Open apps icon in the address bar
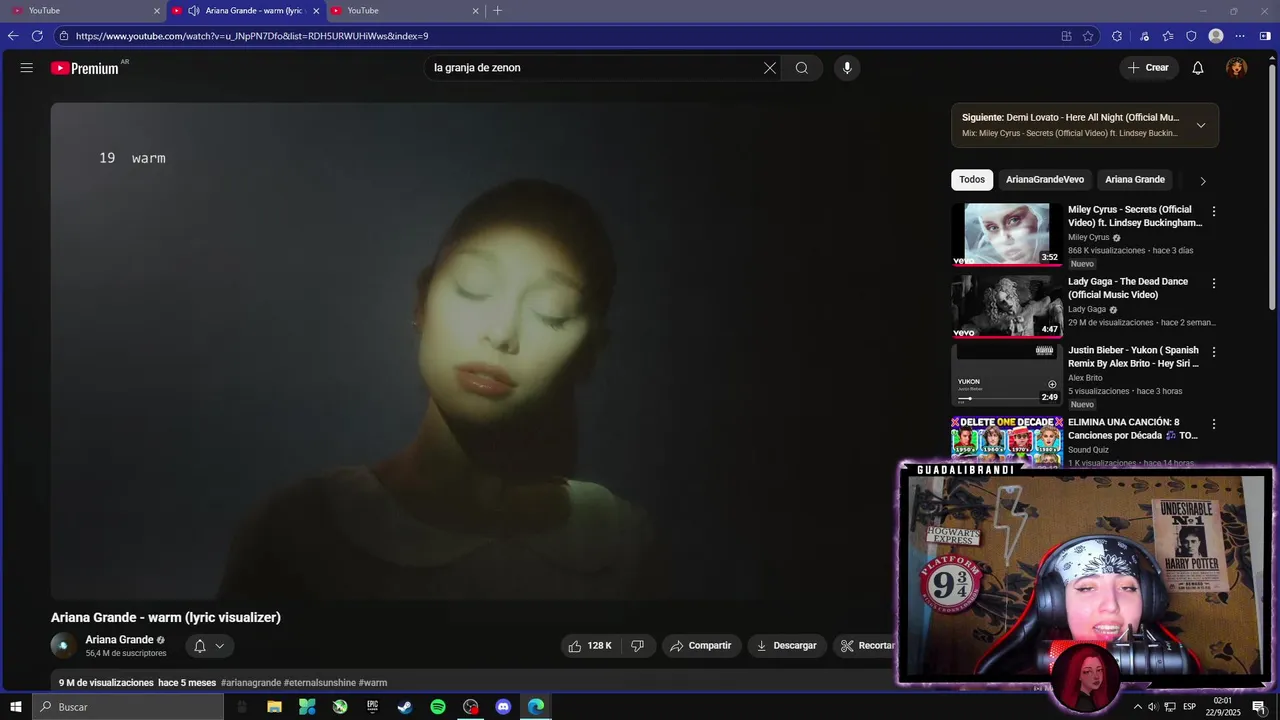 tap(1066, 36)
